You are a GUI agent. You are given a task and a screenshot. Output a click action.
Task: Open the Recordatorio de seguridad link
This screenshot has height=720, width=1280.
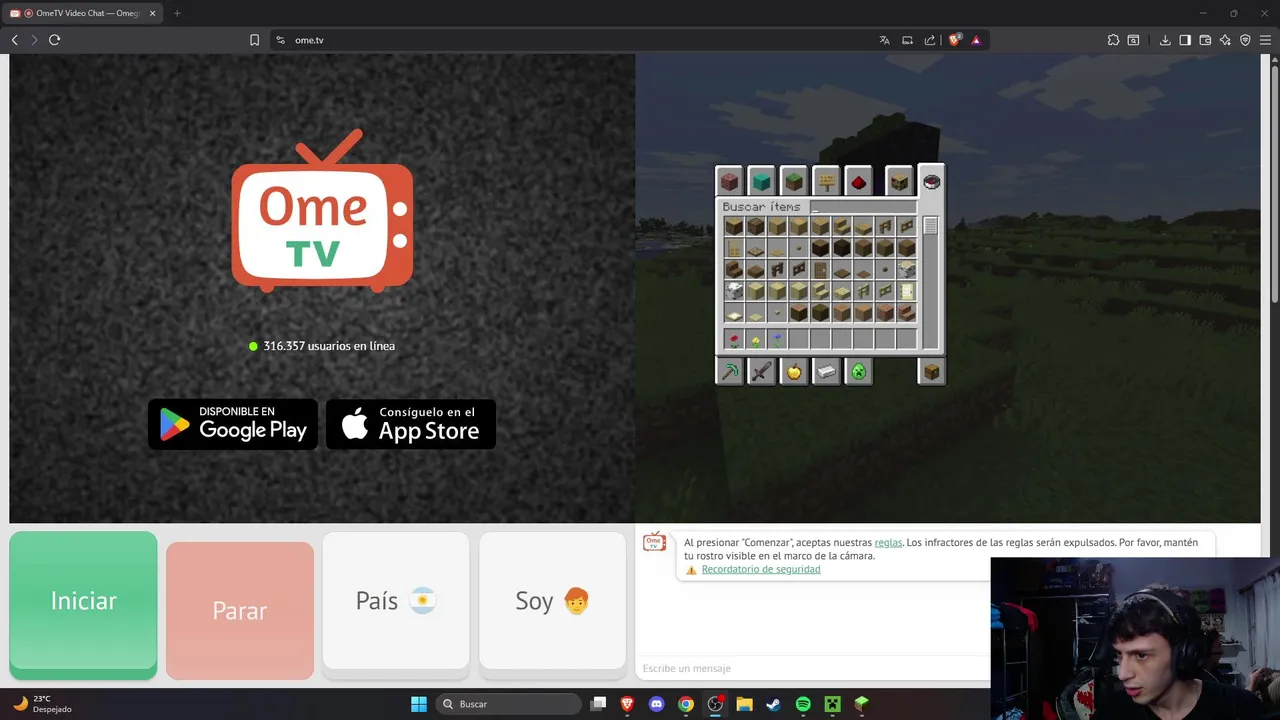point(761,569)
